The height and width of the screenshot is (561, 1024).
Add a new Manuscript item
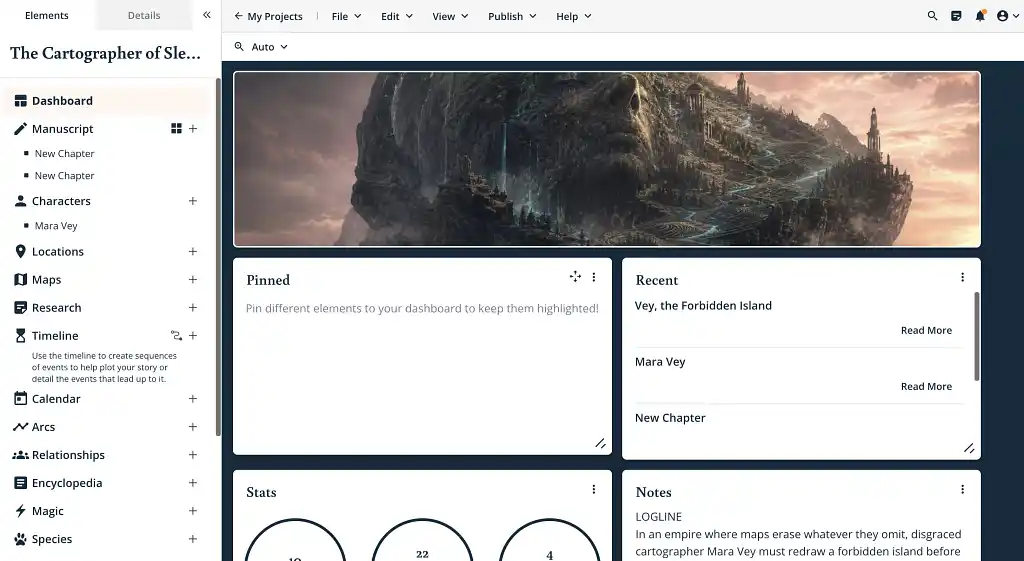click(193, 129)
